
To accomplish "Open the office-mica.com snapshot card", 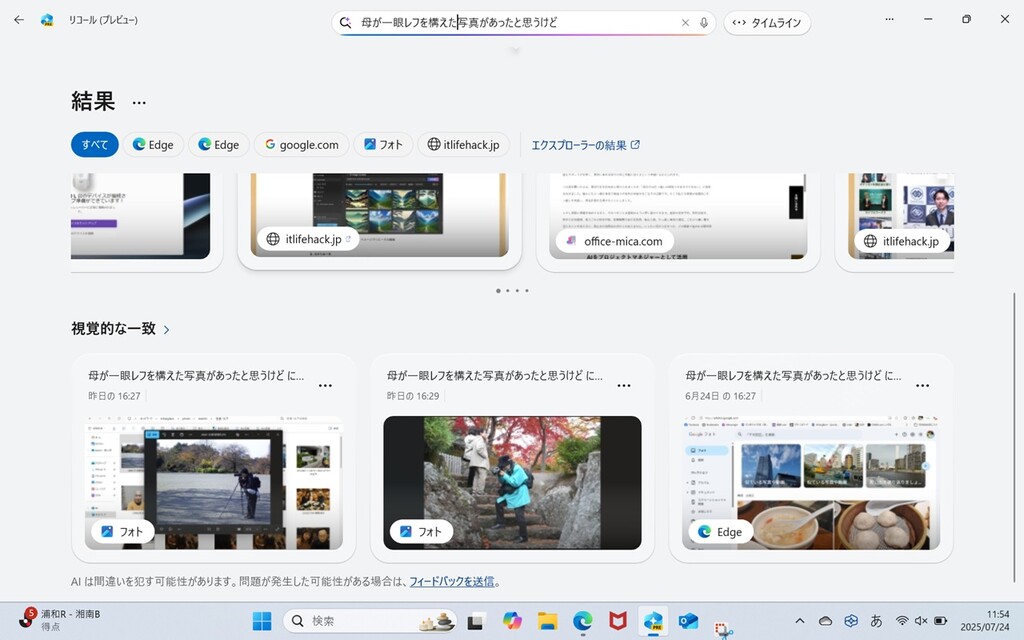I will pos(678,216).
